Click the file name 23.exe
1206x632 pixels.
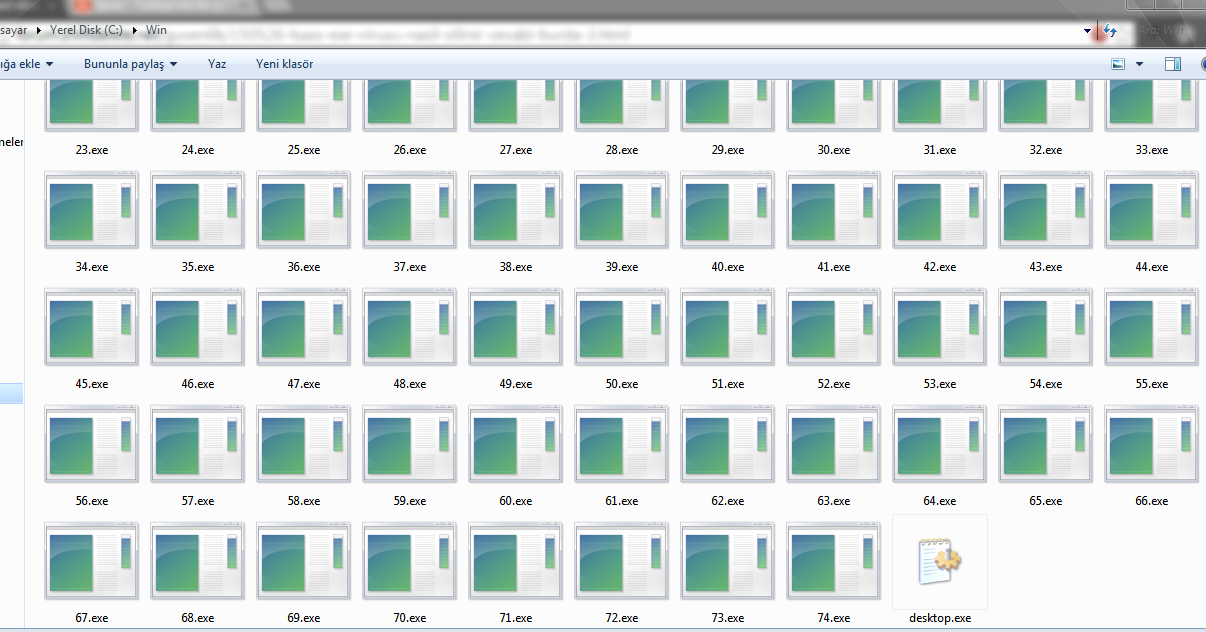pos(92,150)
